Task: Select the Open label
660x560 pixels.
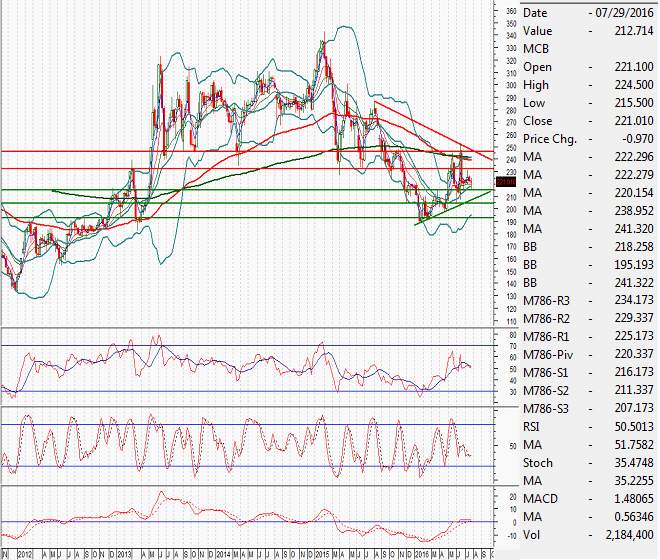Action: [537, 67]
